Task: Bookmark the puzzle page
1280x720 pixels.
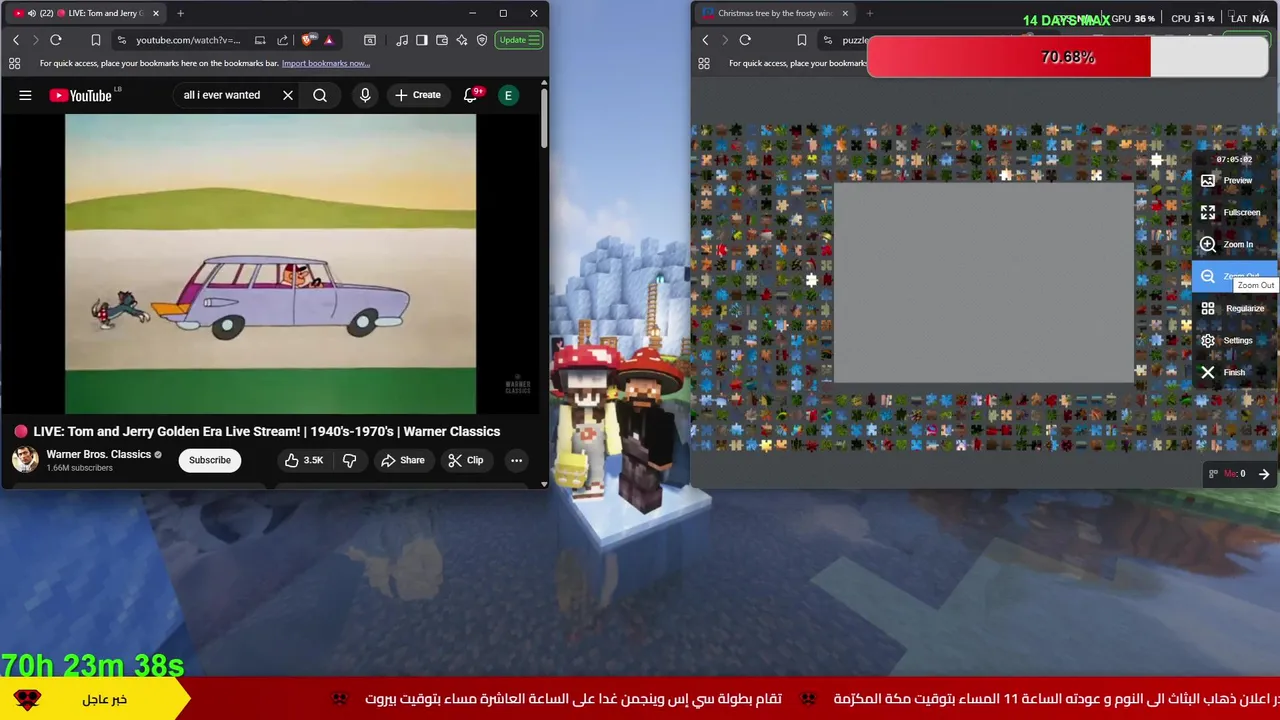Action: (x=802, y=40)
